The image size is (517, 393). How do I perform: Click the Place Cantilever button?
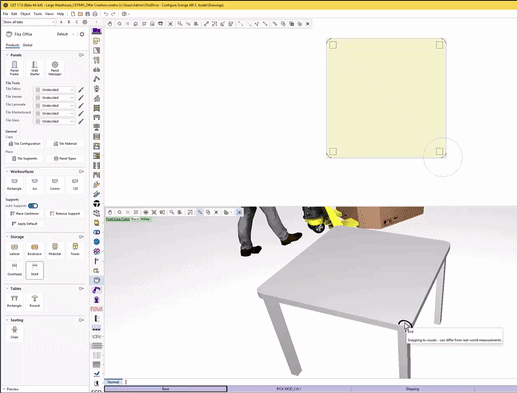pos(24,213)
